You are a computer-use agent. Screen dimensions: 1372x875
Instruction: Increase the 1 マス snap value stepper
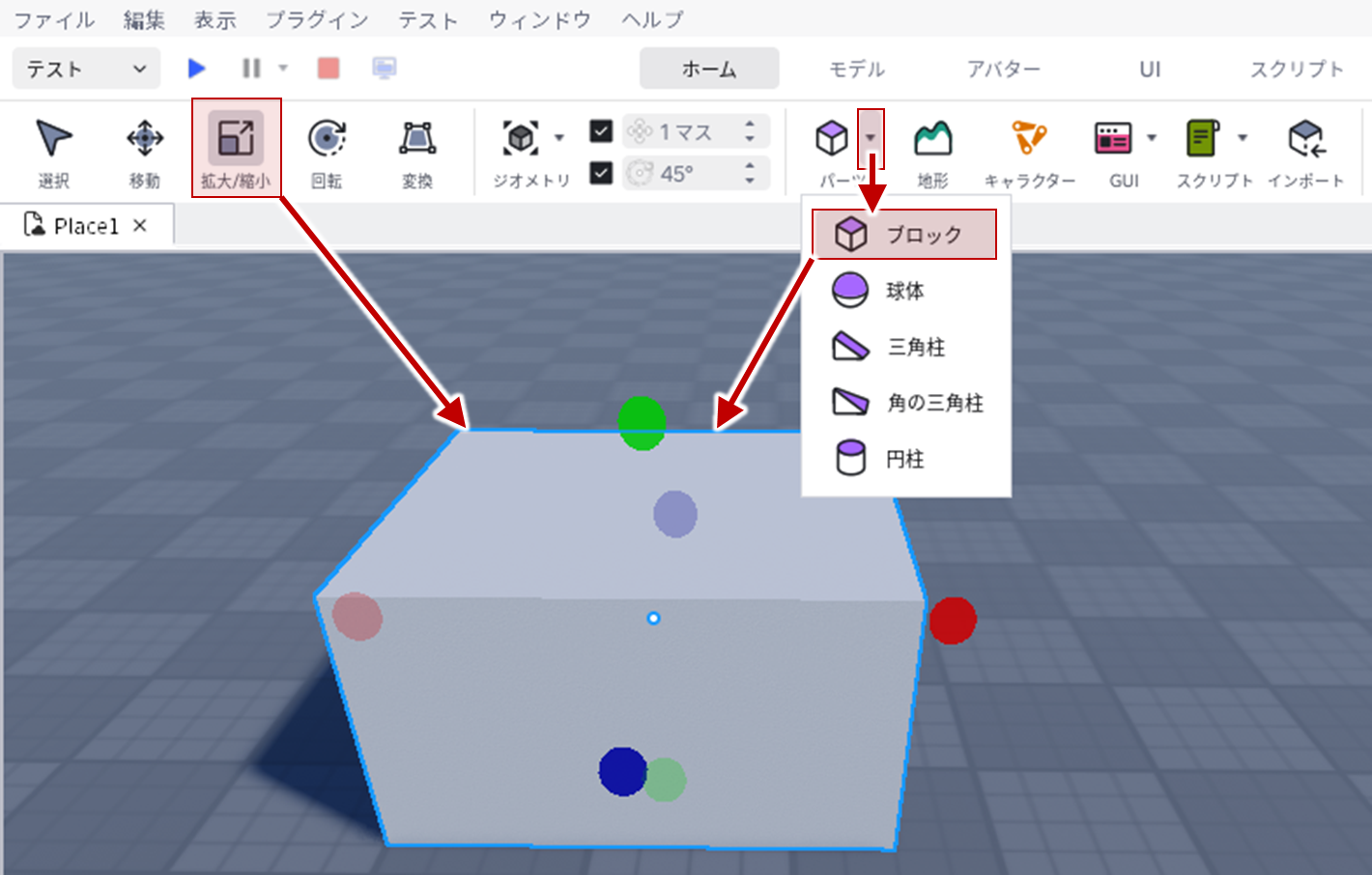click(750, 124)
